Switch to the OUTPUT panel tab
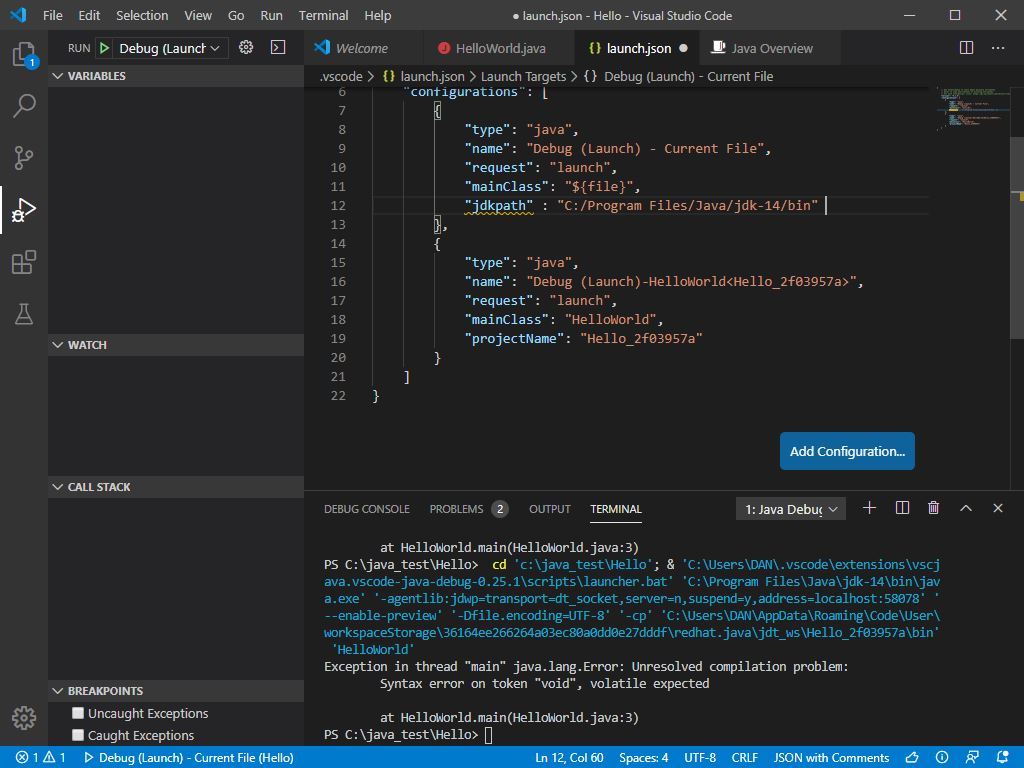The width and height of the screenshot is (1024, 768). (x=550, y=509)
